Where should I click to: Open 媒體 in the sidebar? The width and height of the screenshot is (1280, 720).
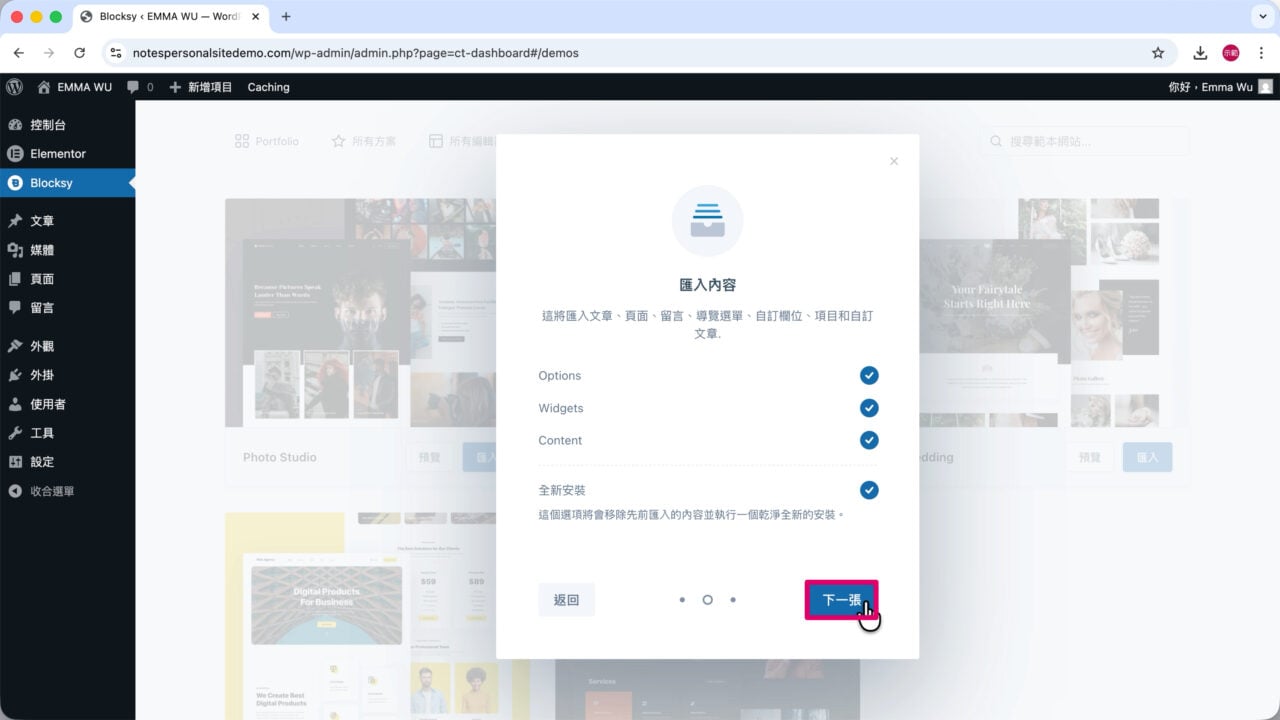[x=67, y=250]
